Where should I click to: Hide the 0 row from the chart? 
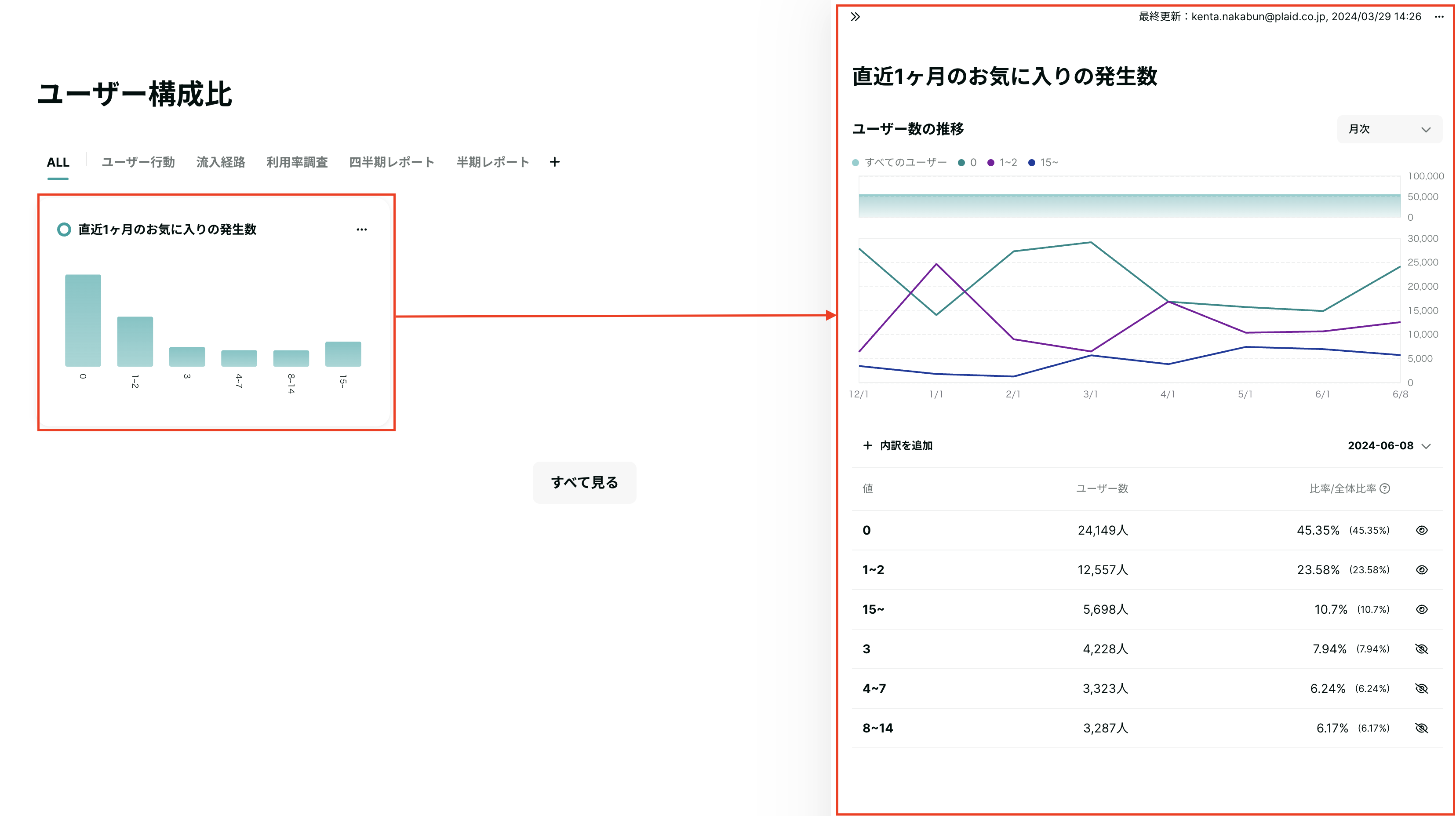point(1422,531)
